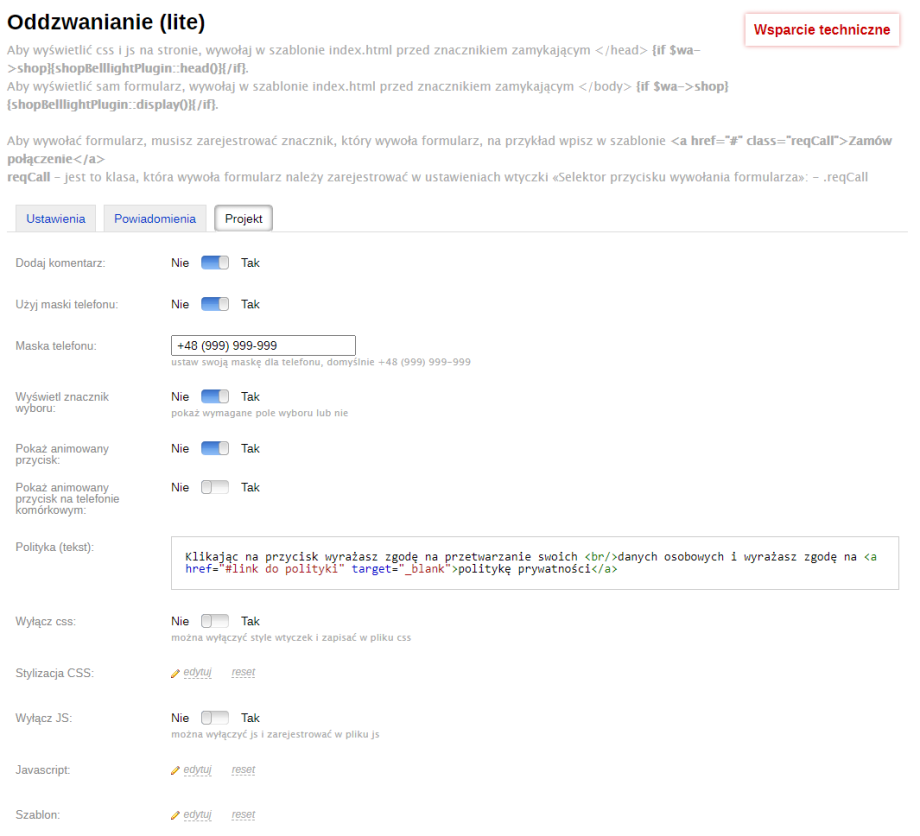The image size is (920, 836).
Task: Enable animated button on mobile phone toggle
Action: click(215, 488)
